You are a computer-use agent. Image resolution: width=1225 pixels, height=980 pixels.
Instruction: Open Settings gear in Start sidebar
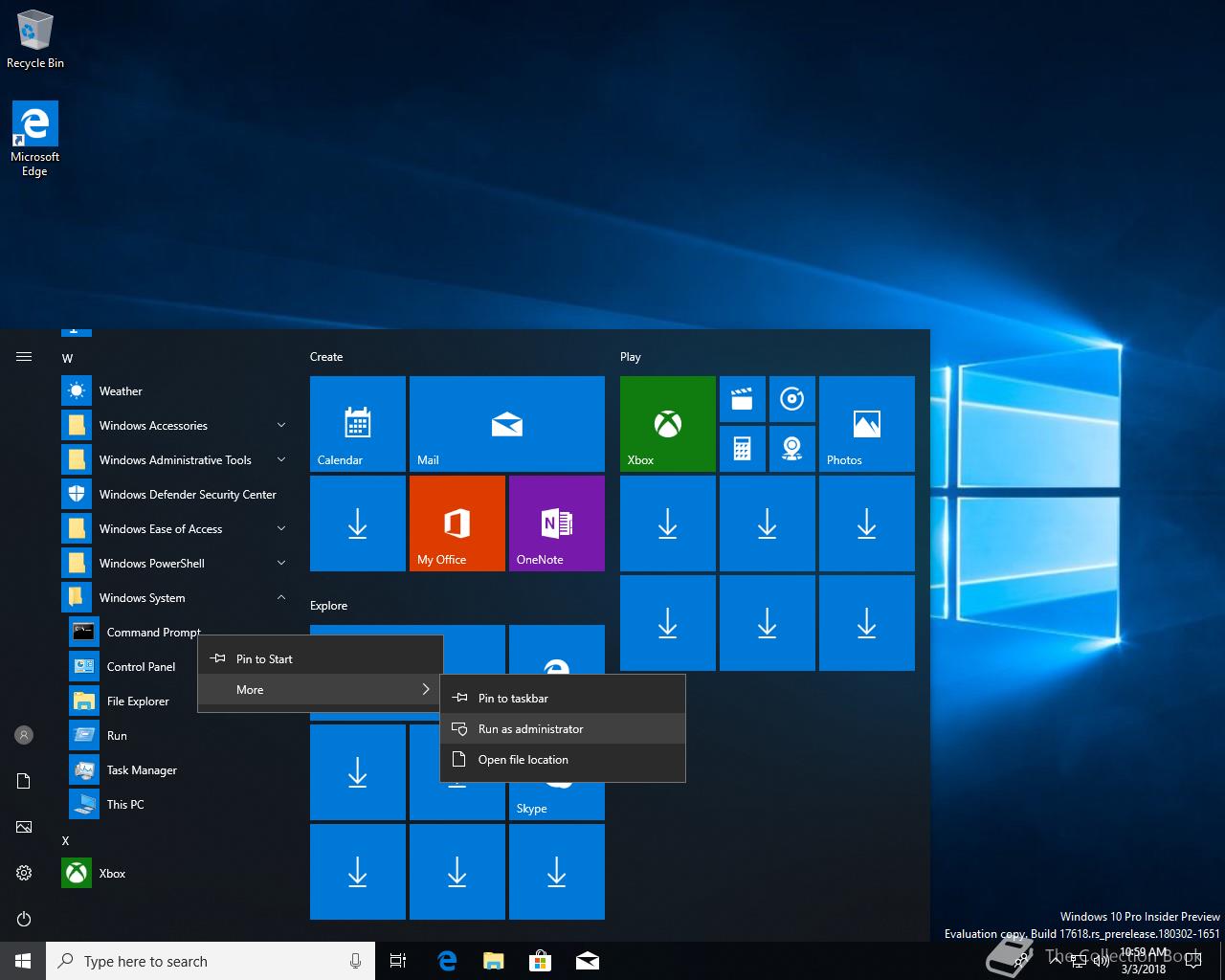tap(24, 873)
